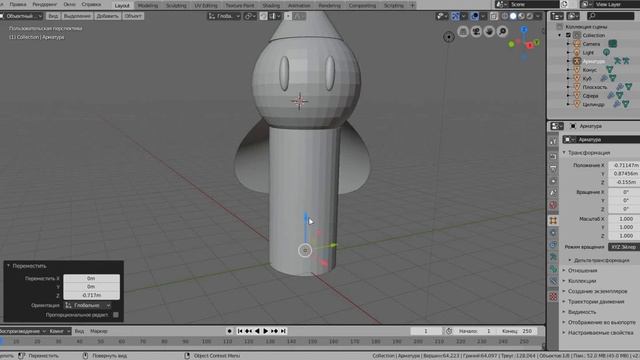Open the Bone Constraints properties tab
The image size is (640, 360).
pos(553,281)
